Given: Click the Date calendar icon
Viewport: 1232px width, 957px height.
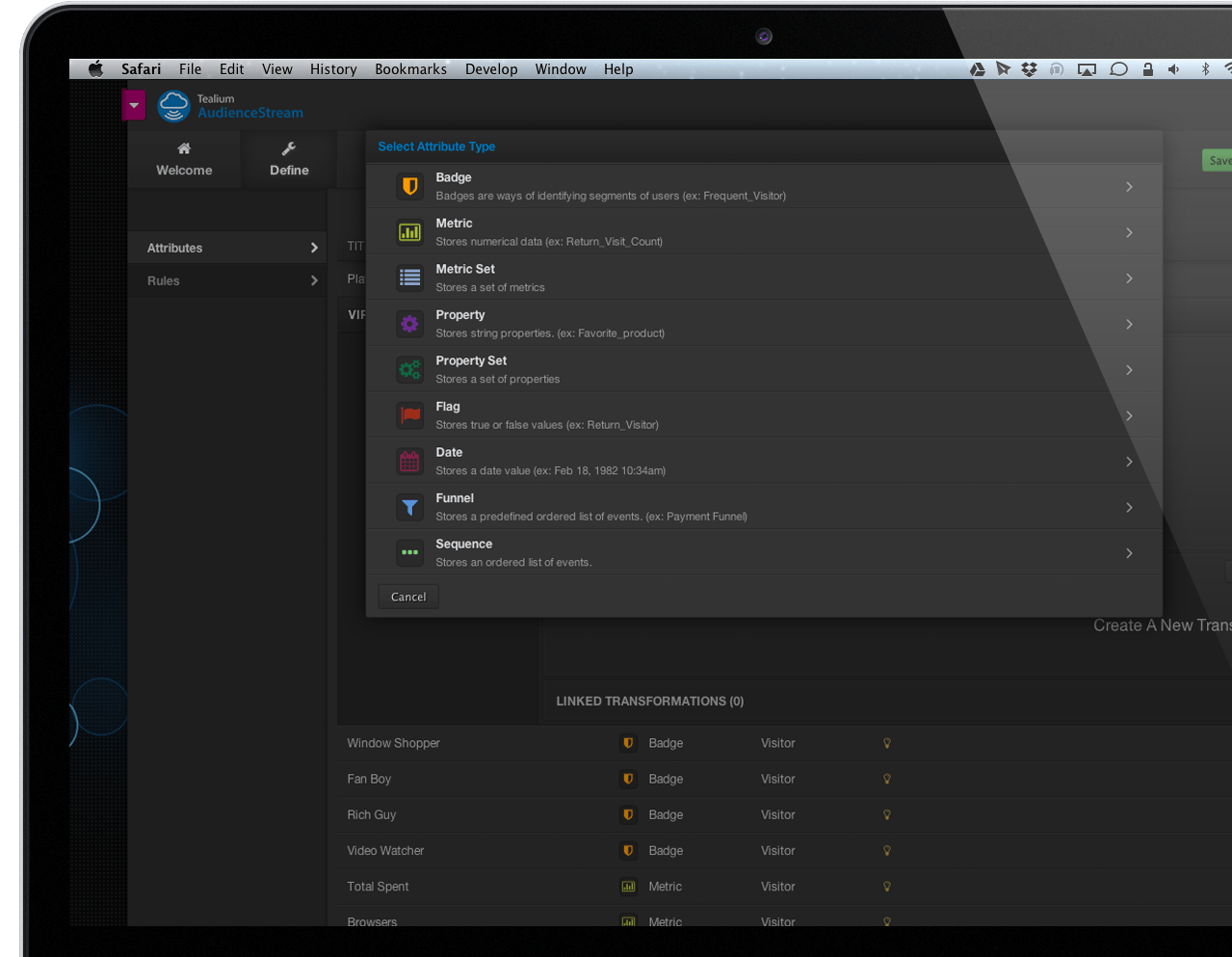Looking at the screenshot, I should click(409, 462).
